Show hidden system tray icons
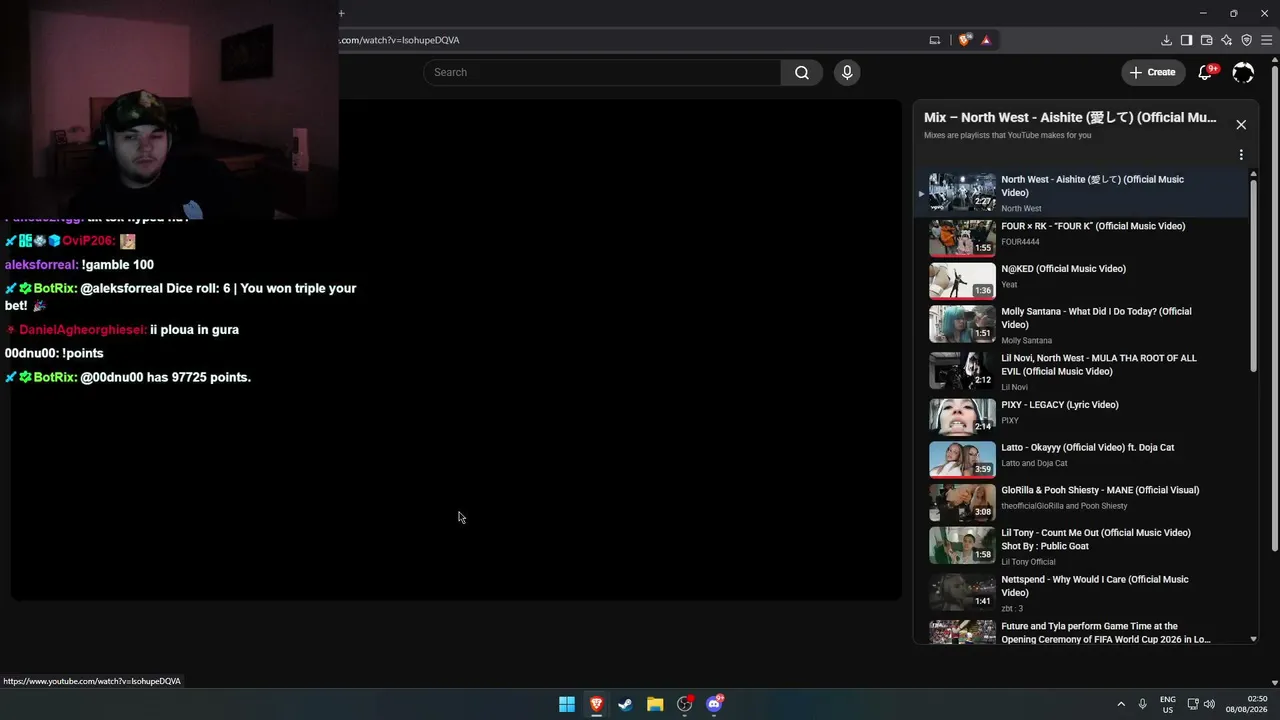The width and height of the screenshot is (1280, 720). (x=1121, y=704)
